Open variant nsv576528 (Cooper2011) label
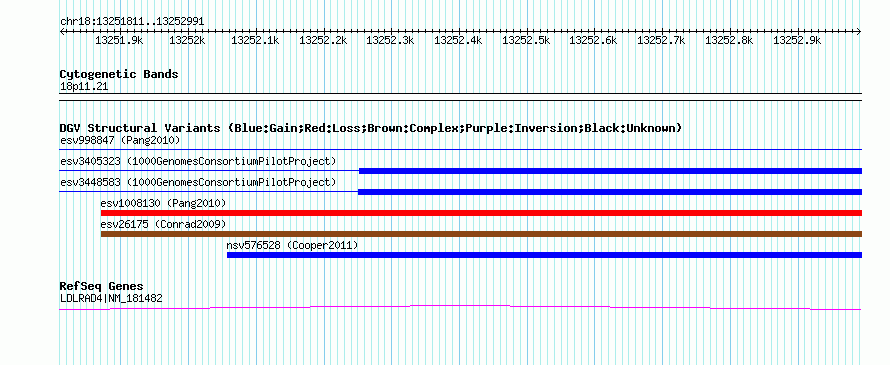 (x=292, y=245)
